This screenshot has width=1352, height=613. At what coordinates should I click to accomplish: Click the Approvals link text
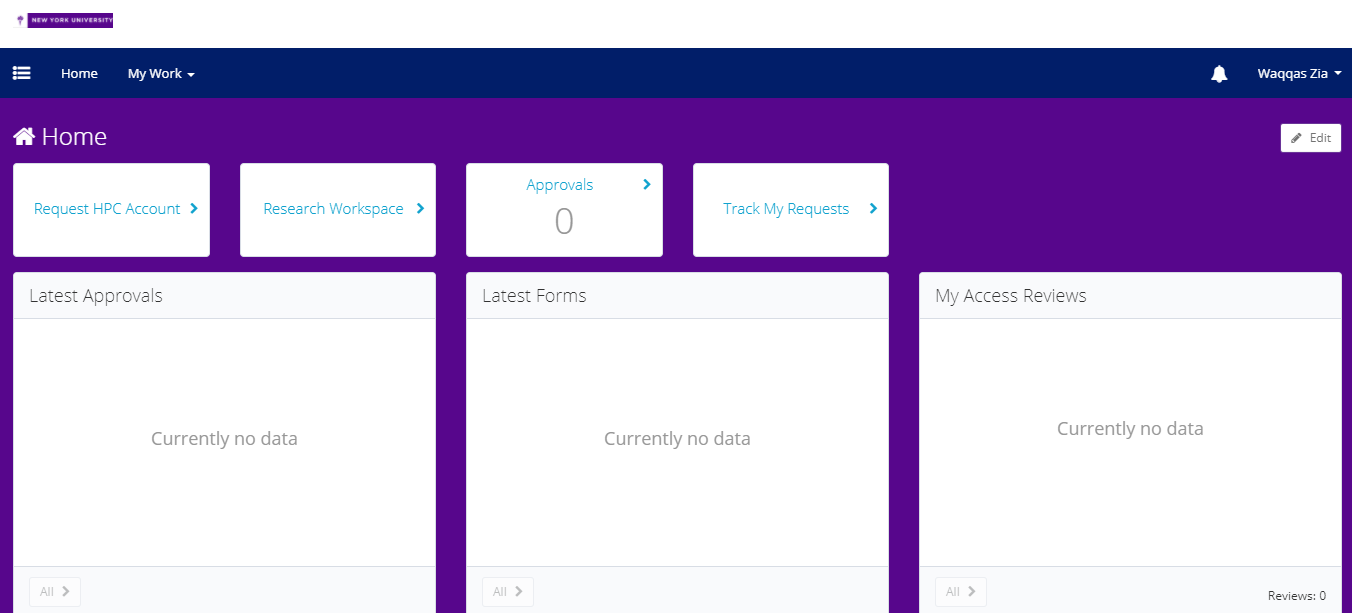click(x=559, y=185)
